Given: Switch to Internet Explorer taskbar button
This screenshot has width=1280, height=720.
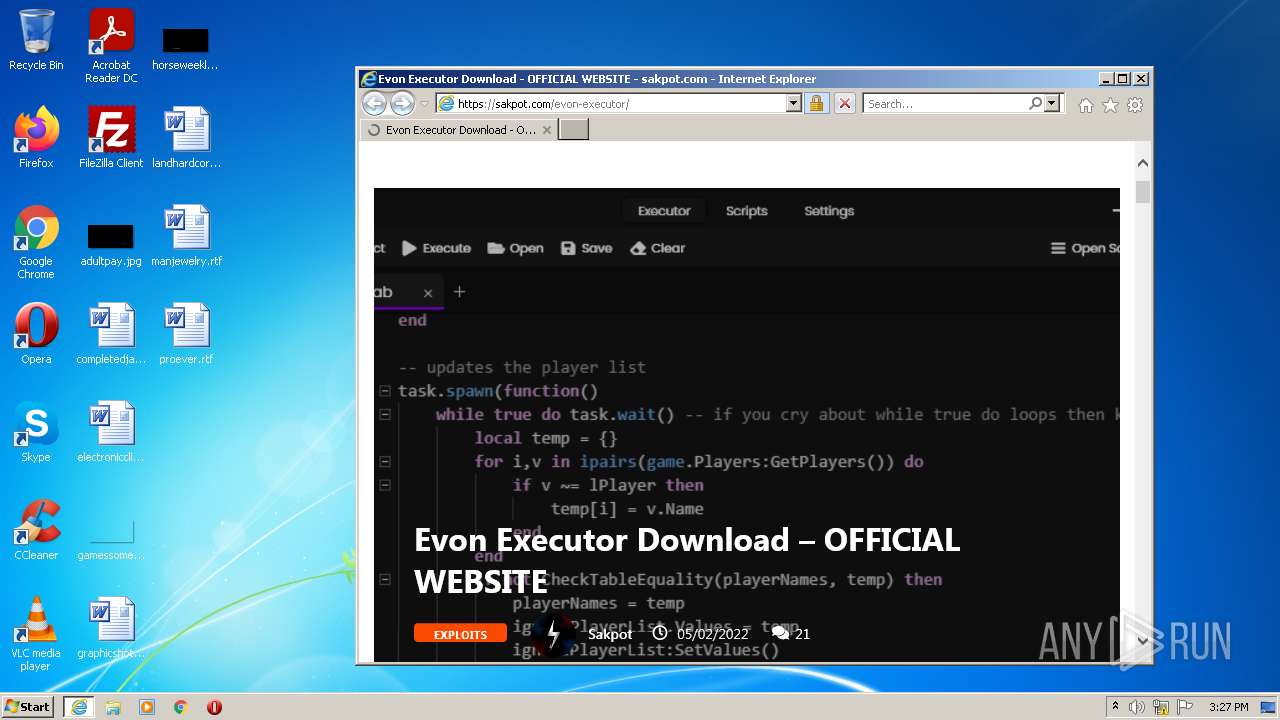Looking at the screenshot, I should tap(79, 707).
